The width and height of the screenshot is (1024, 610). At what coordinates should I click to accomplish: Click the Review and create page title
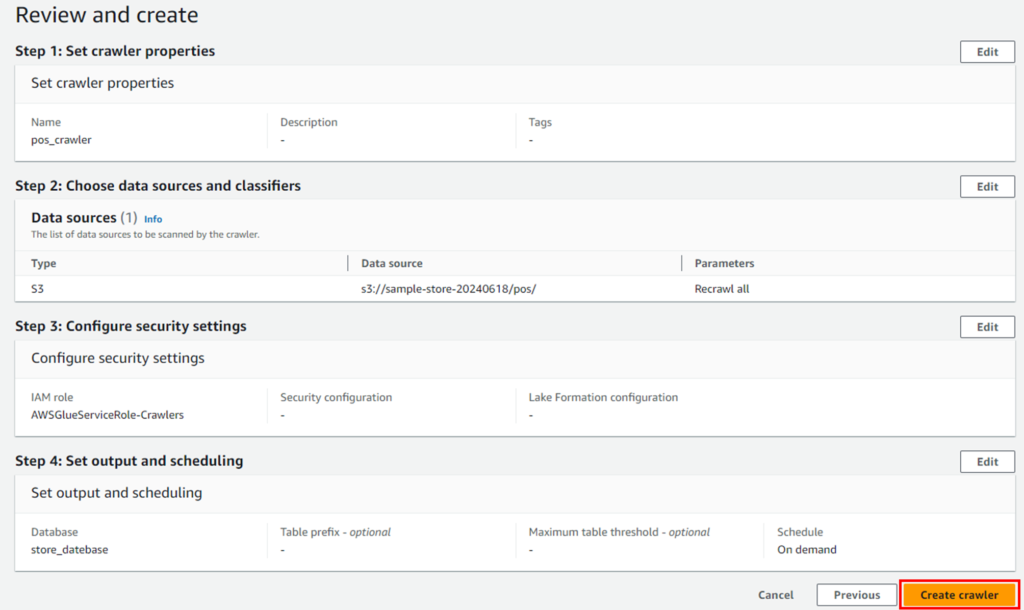pos(106,15)
